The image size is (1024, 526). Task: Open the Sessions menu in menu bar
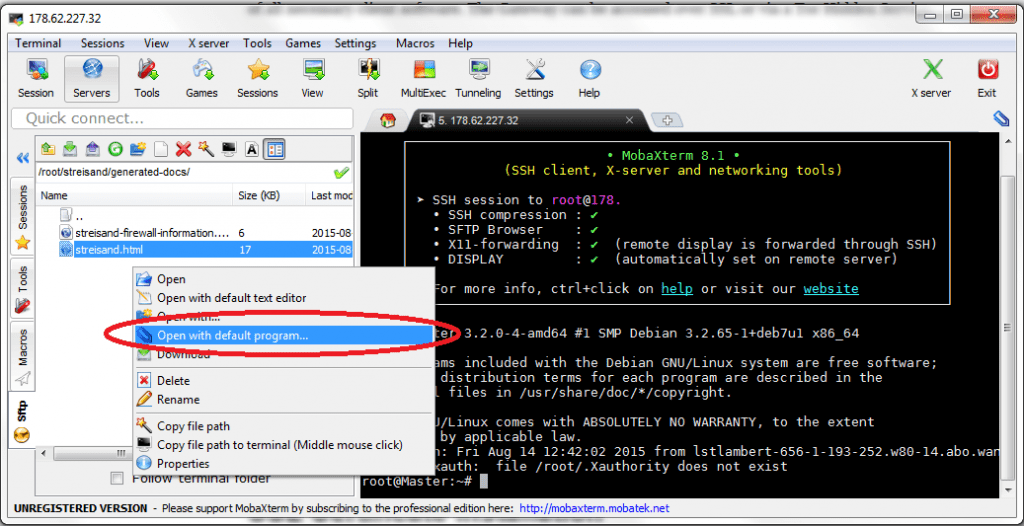click(103, 43)
